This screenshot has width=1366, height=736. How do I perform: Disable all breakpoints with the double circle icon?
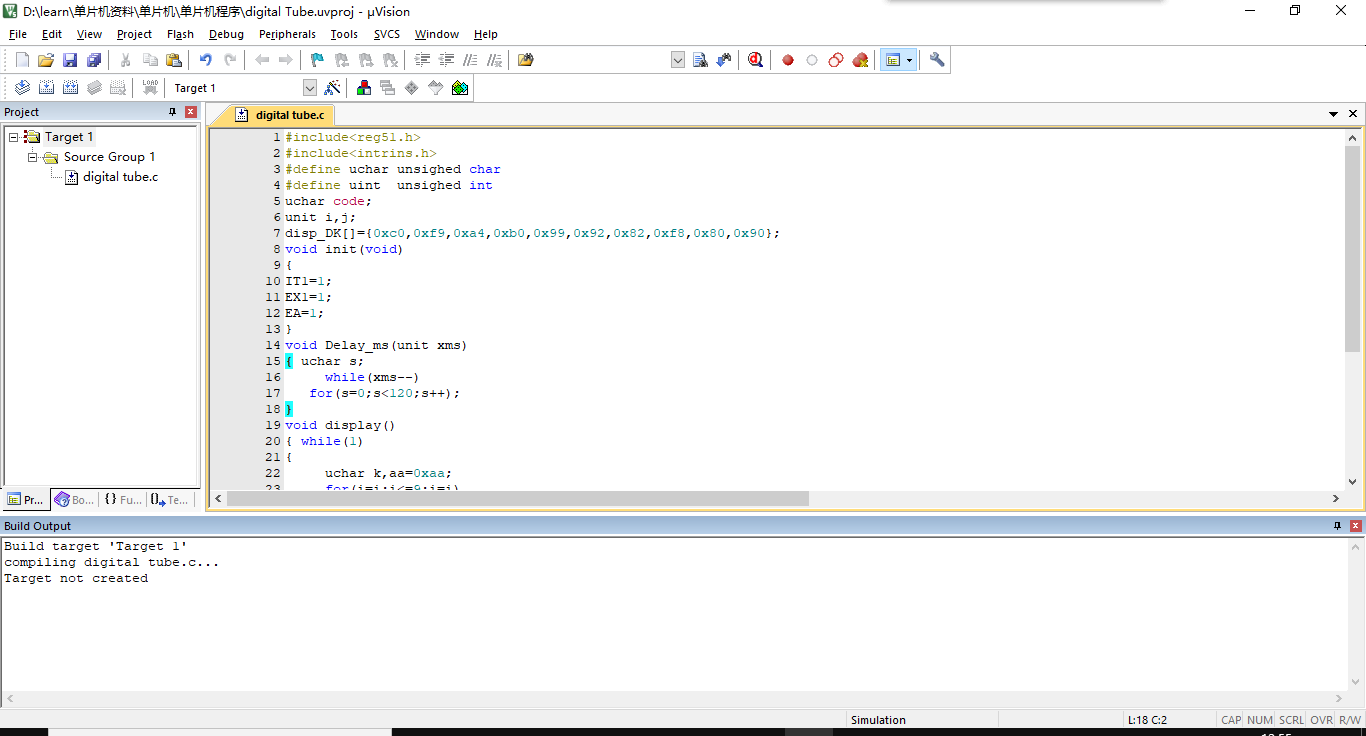(836, 60)
